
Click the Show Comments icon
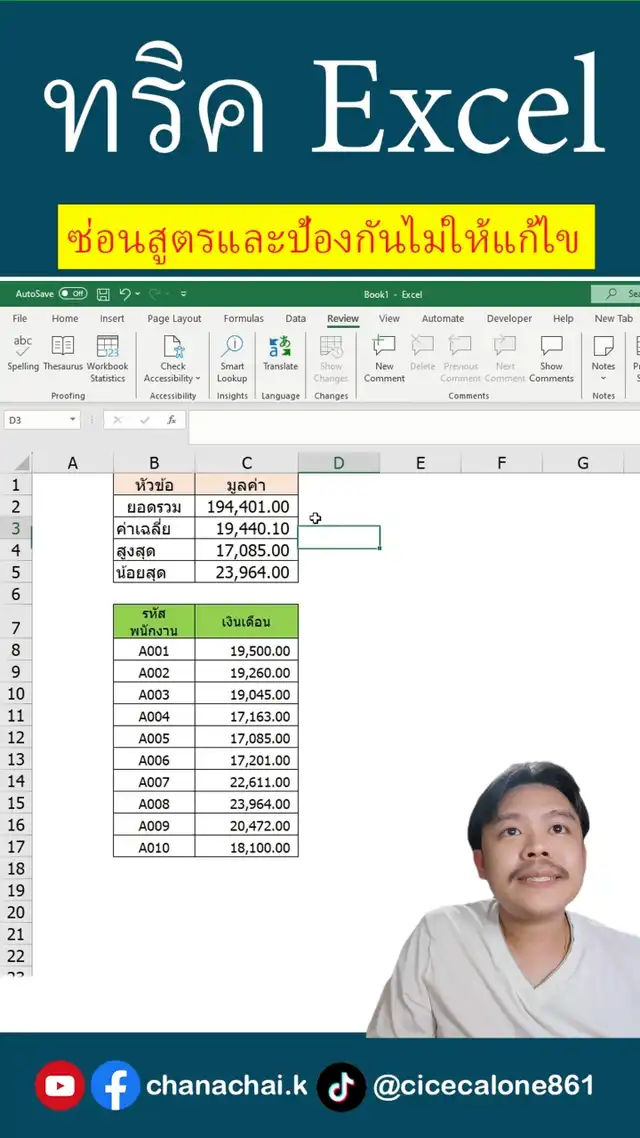tap(551, 346)
